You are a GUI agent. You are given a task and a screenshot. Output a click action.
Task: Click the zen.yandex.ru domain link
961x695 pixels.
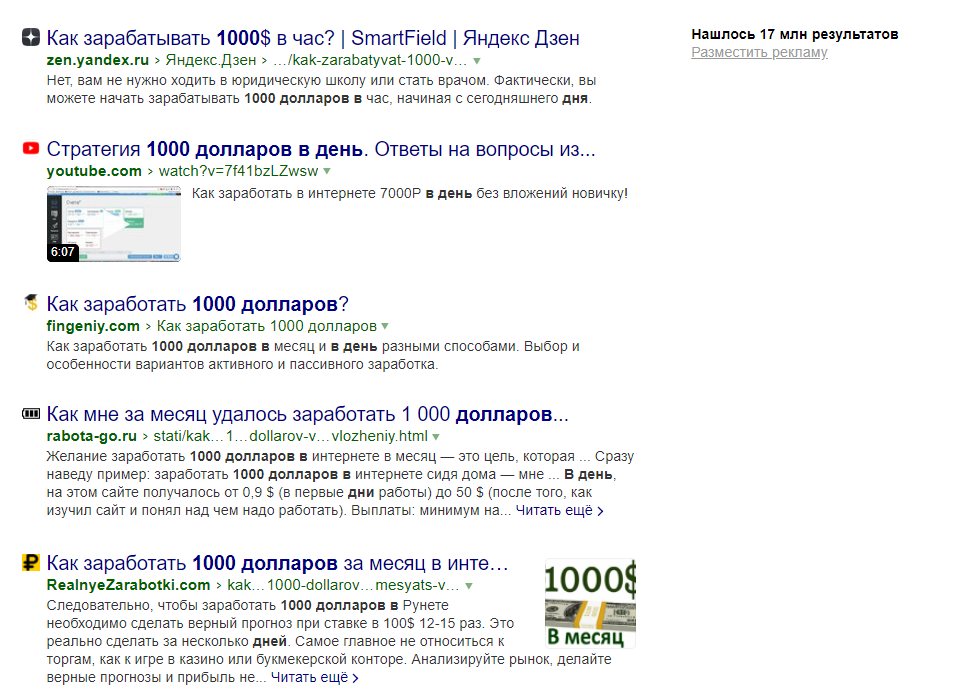click(x=97, y=60)
